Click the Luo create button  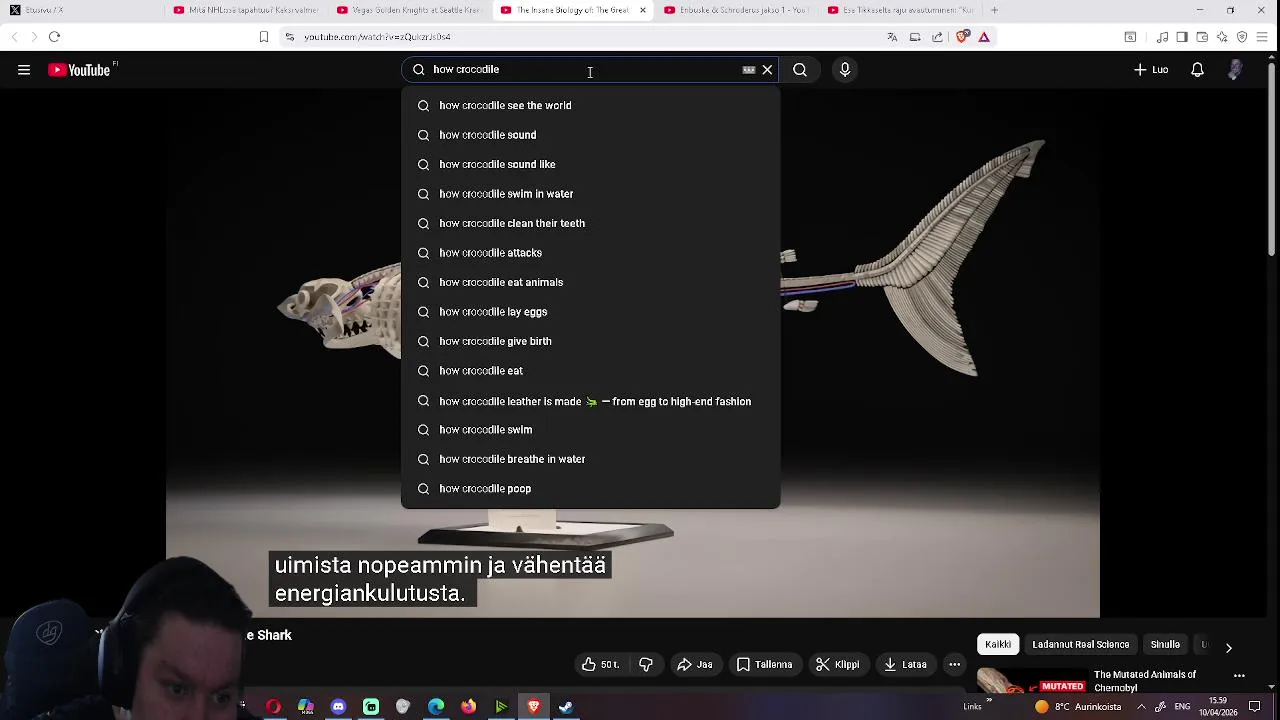point(1151,70)
